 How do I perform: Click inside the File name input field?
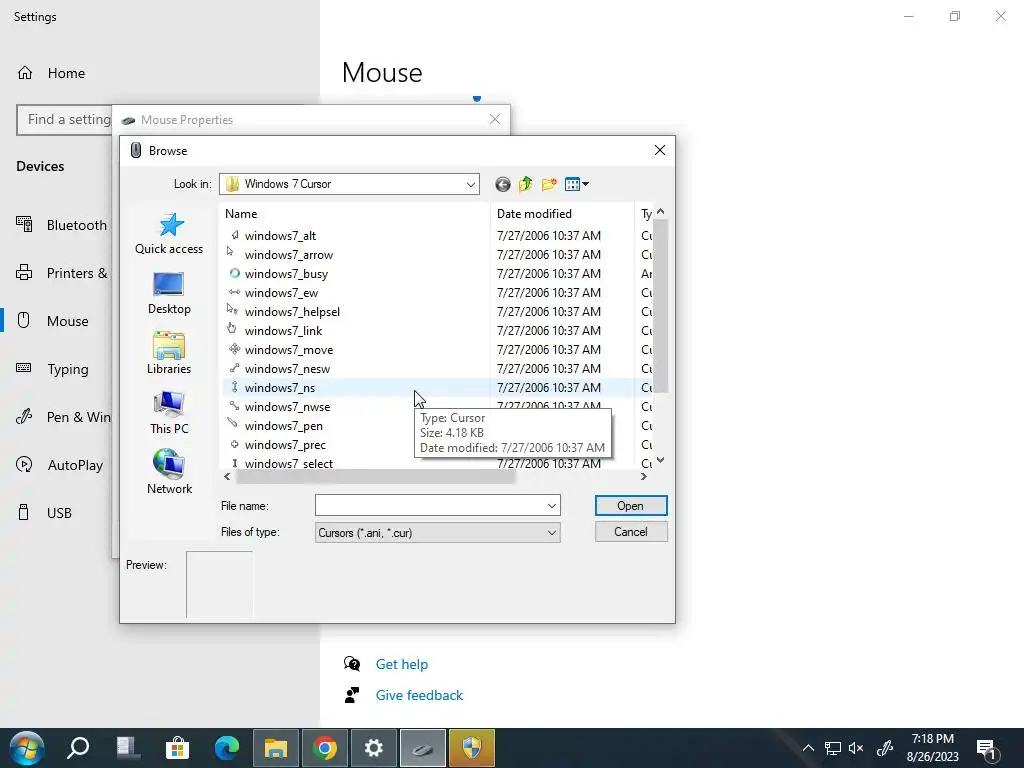pos(430,505)
